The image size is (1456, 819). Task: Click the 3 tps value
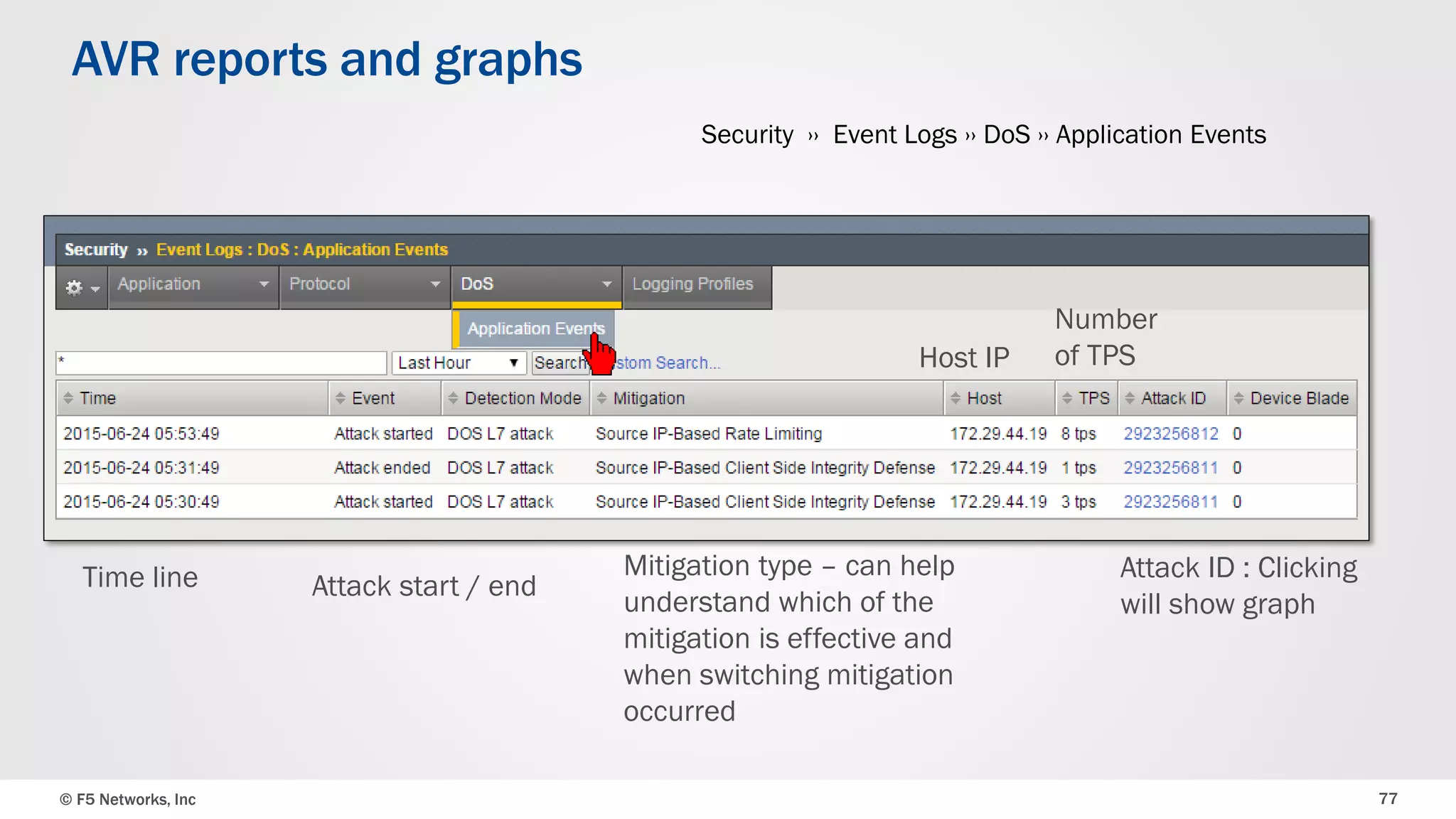tap(1078, 502)
